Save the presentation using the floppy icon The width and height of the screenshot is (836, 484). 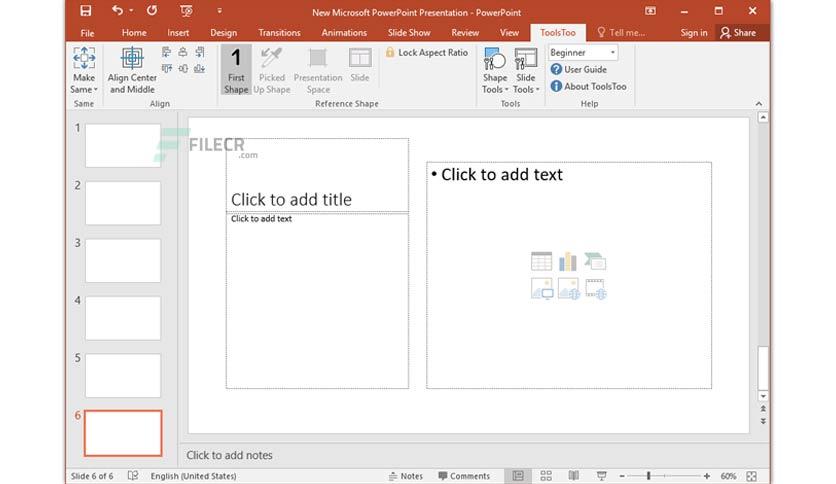85,11
